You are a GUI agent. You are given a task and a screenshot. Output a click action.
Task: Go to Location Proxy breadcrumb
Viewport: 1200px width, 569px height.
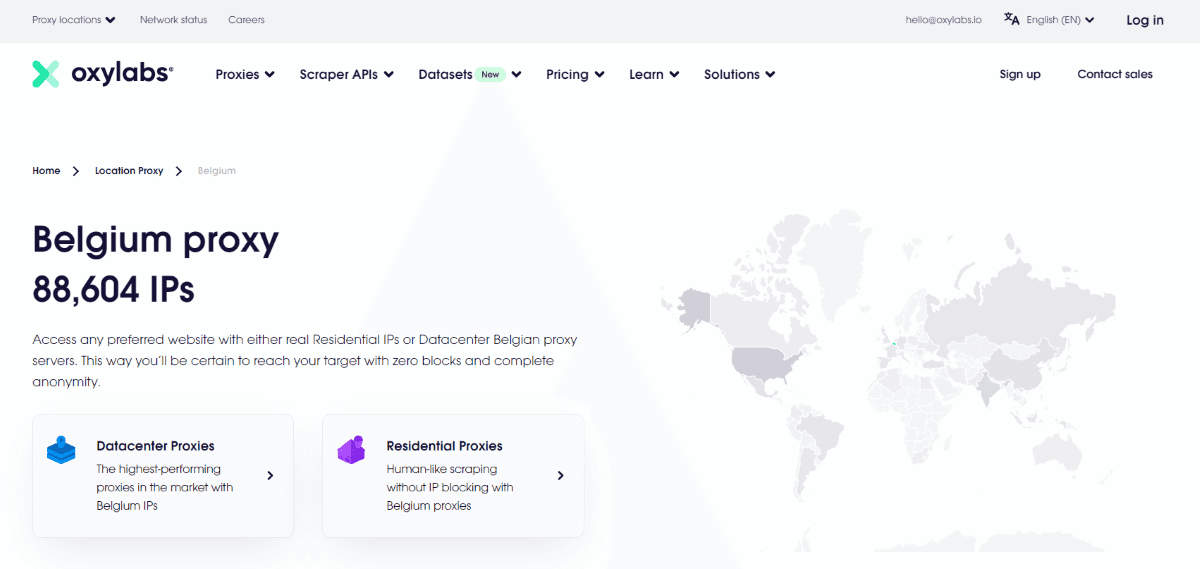[x=129, y=171]
